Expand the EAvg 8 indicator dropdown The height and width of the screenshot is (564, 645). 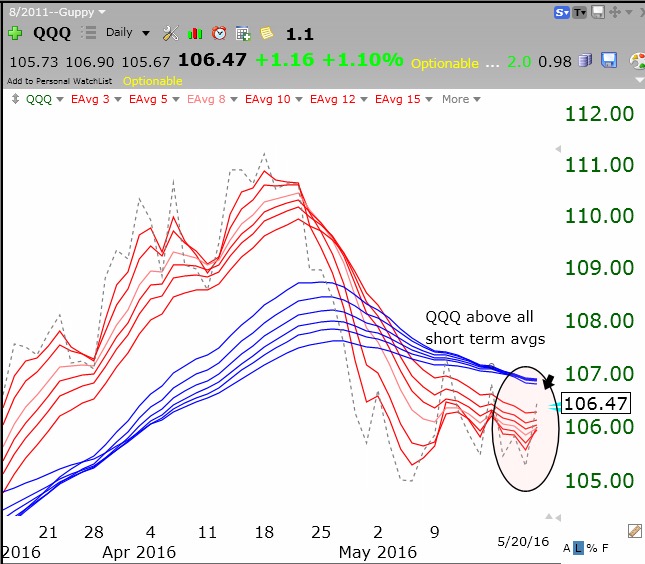pos(234,99)
